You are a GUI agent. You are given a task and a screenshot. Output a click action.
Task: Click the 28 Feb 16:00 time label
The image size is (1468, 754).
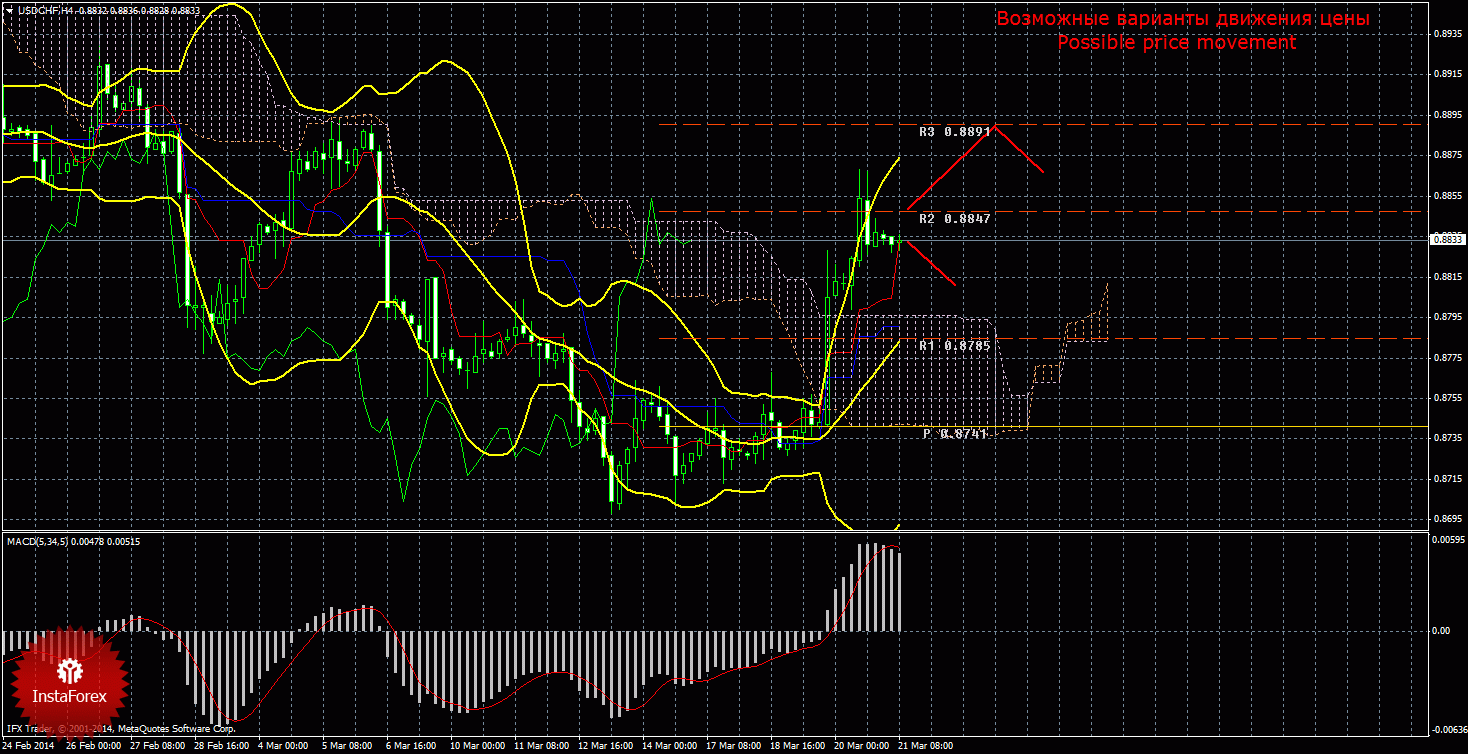tap(220, 746)
